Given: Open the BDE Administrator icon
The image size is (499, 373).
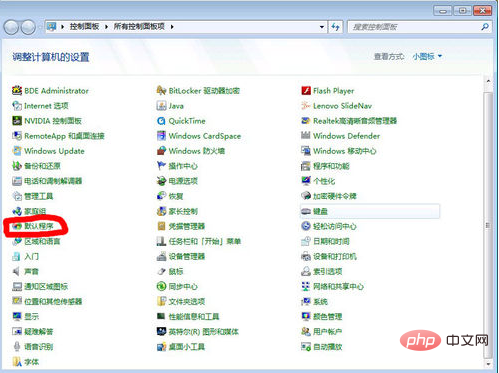Looking at the screenshot, I should click(x=17, y=90).
